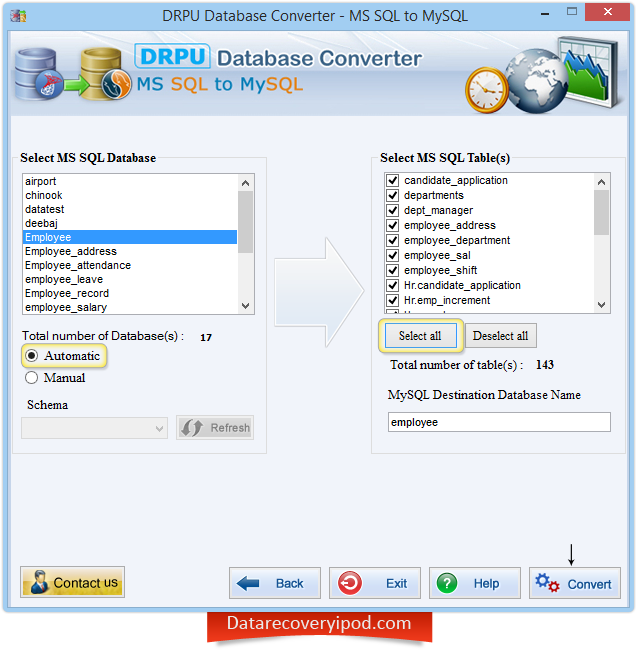Click the table list scrollbar thumb
The image size is (637, 650).
(602, 213)
